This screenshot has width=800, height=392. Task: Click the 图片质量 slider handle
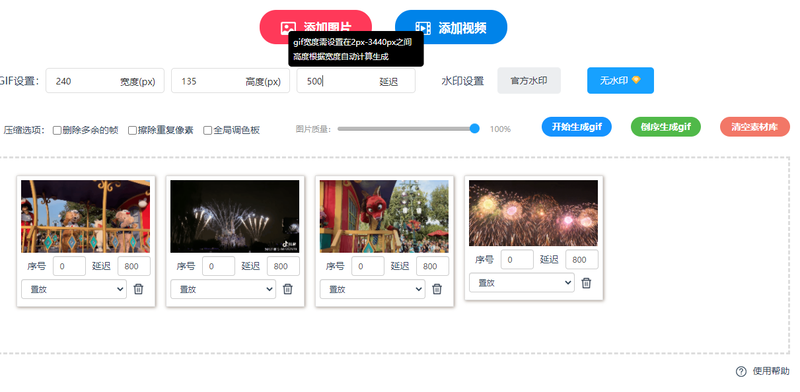point(474,129)
